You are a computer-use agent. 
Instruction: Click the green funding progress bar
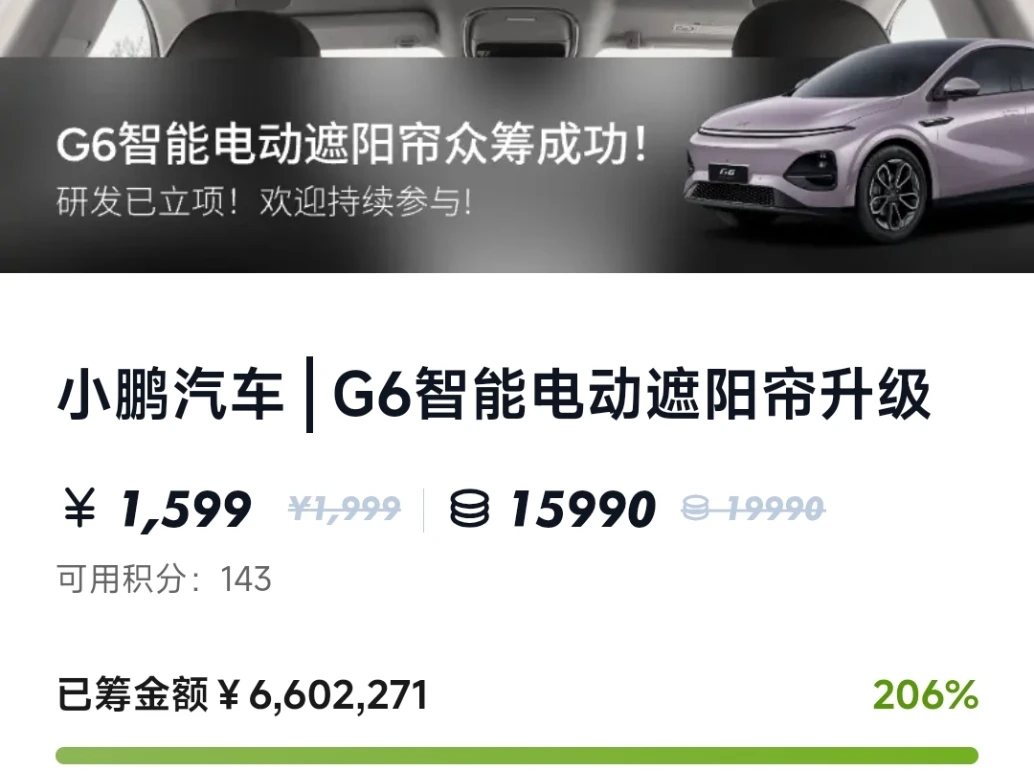point(517,755)
